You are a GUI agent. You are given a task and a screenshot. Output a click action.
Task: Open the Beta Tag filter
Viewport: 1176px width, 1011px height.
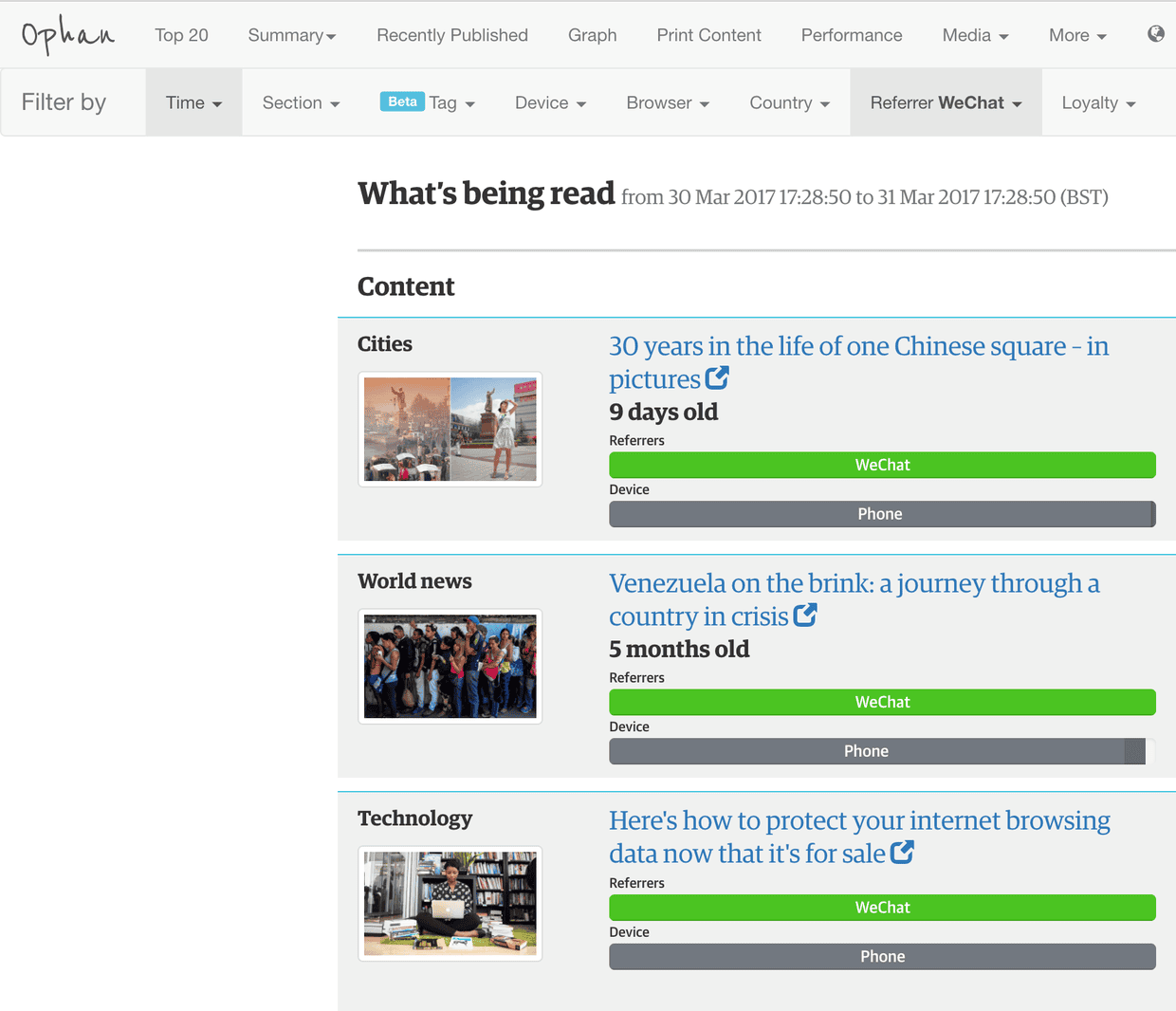(x=428, y=102)
